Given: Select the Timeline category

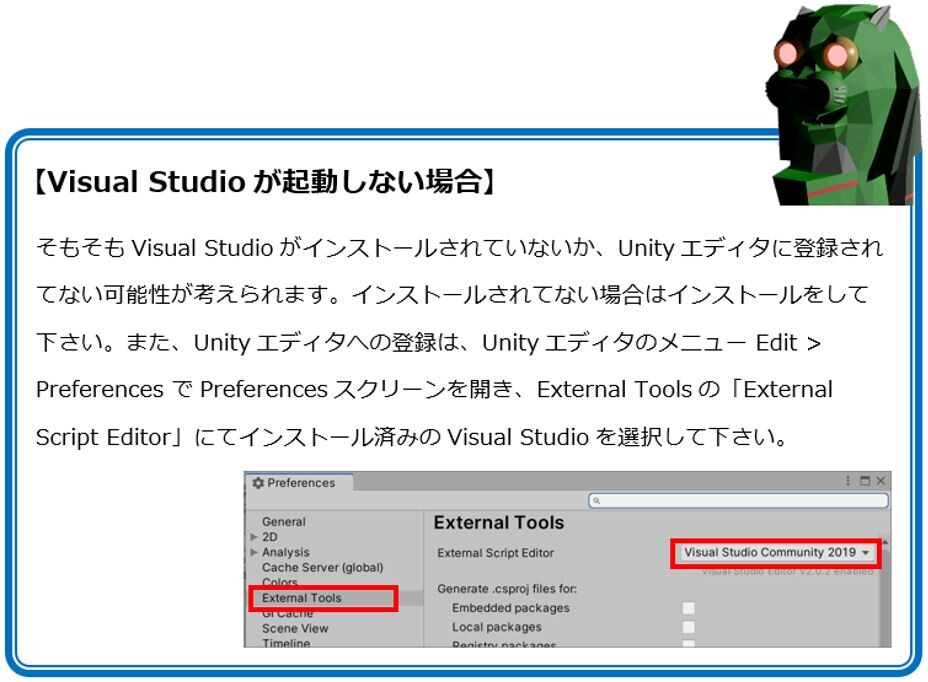Looking at the screenshot, I should 286,642.
